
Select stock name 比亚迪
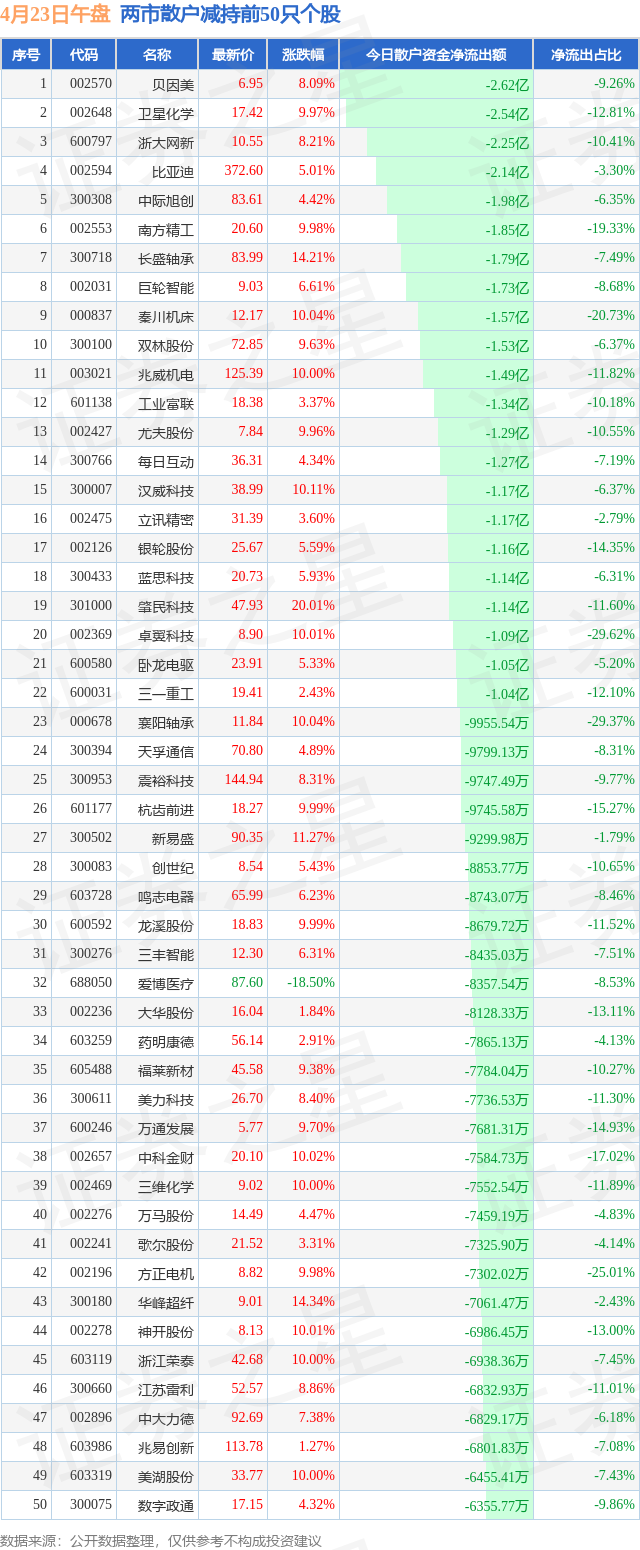click(173, 172)
